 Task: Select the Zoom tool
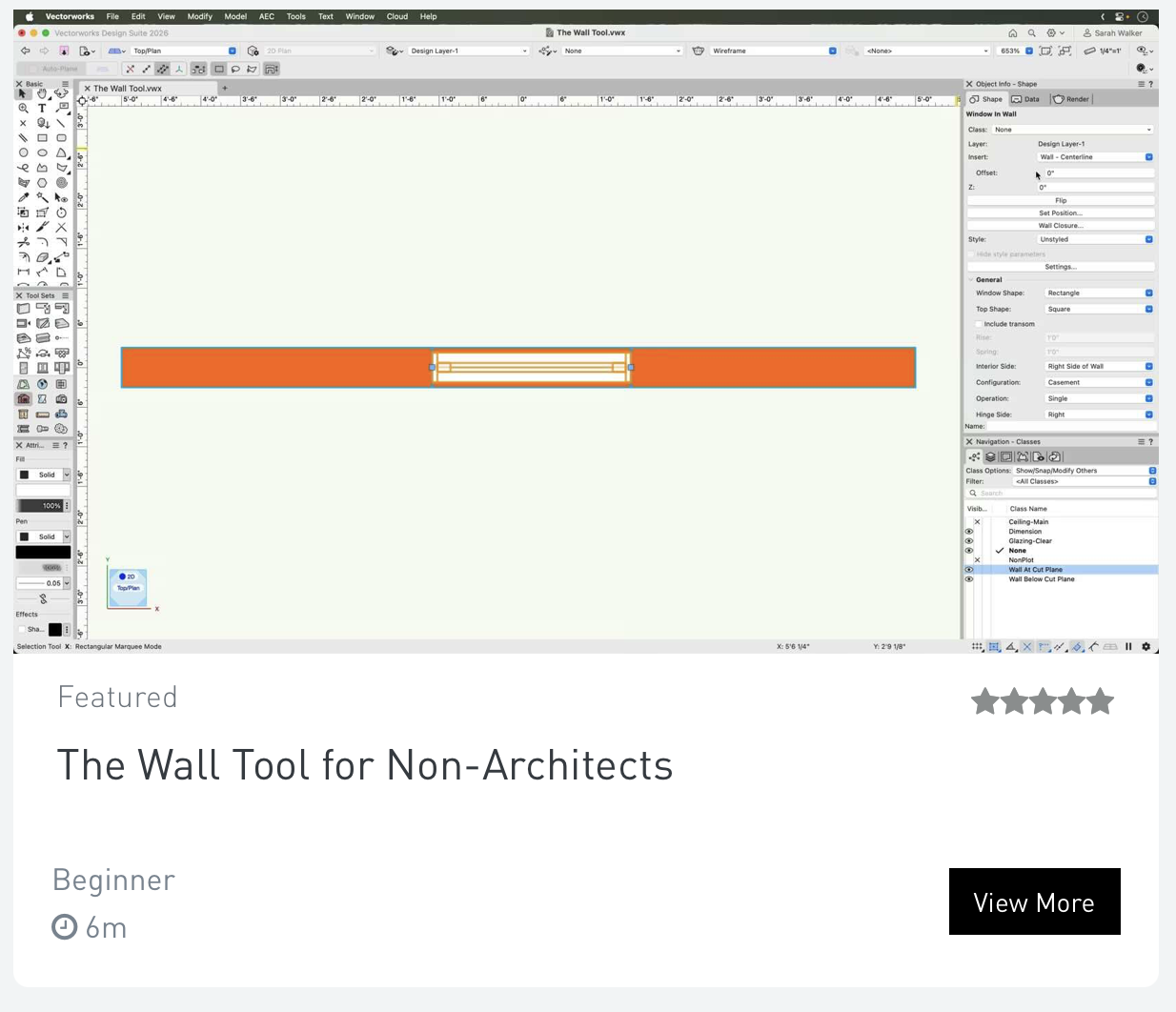pyautogui.click(x=23, y=108)
